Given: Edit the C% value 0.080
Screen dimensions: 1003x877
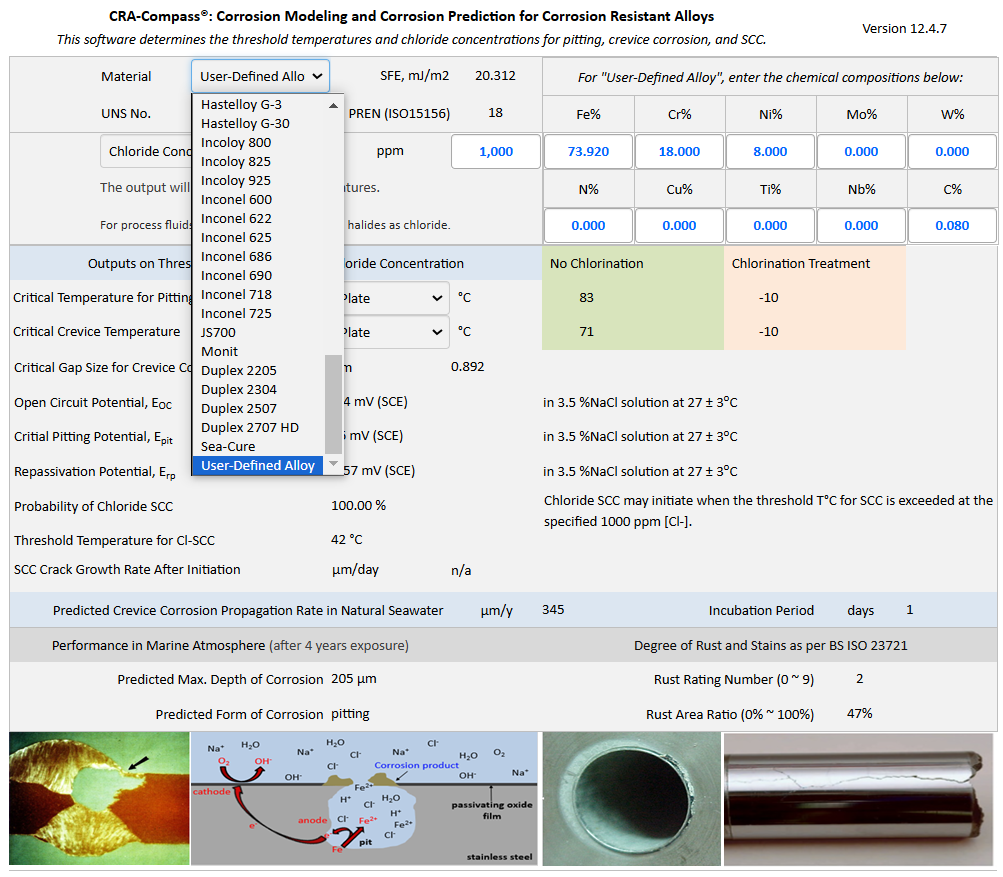Looking at the screenshot, I should pyautogui.click(x=952, y=225).
